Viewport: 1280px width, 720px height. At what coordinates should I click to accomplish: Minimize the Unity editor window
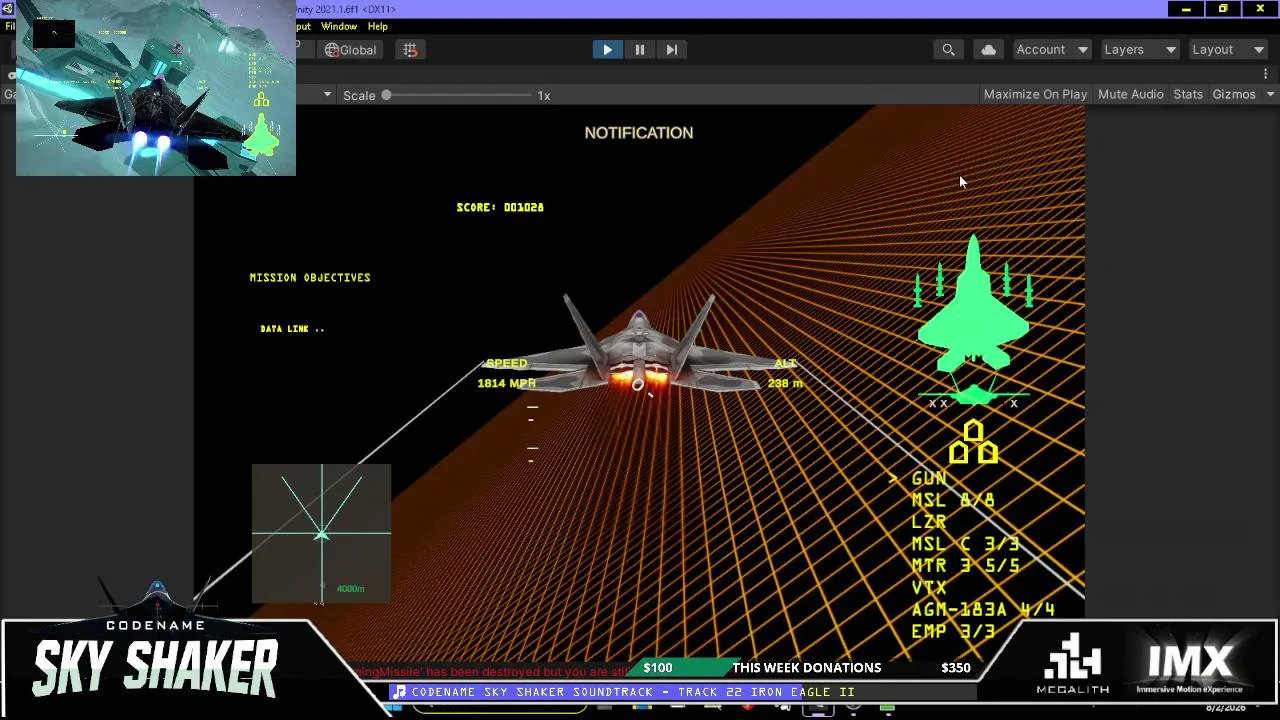pyautogui.click(x=1186, y=9)
